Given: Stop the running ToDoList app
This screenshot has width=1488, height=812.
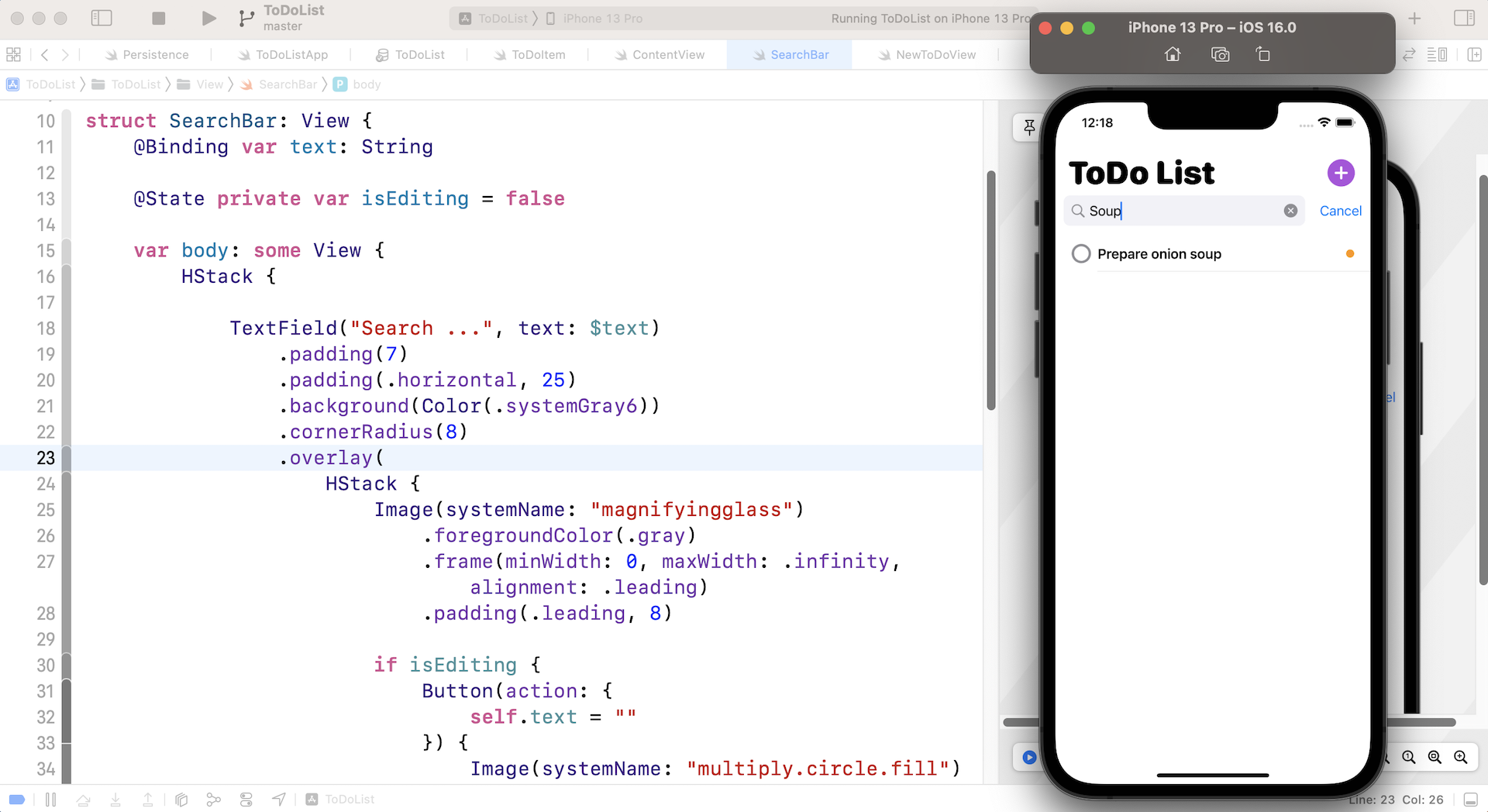Looking at the screenshot, I should point(159,18).
